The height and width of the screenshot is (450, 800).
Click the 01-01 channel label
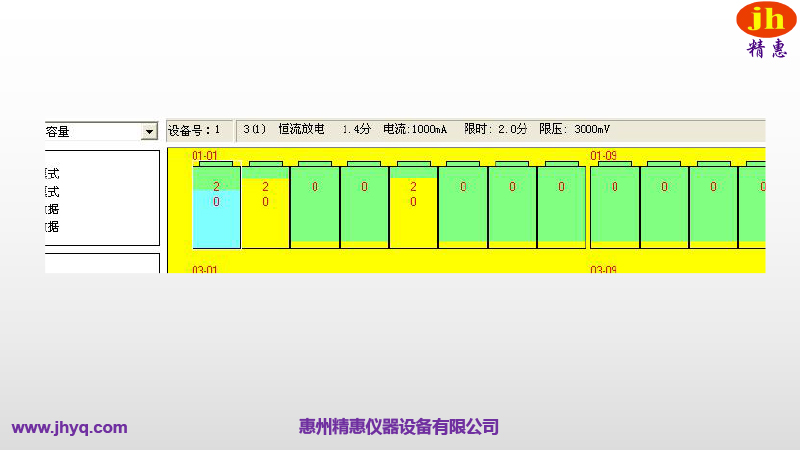(205, 155)
